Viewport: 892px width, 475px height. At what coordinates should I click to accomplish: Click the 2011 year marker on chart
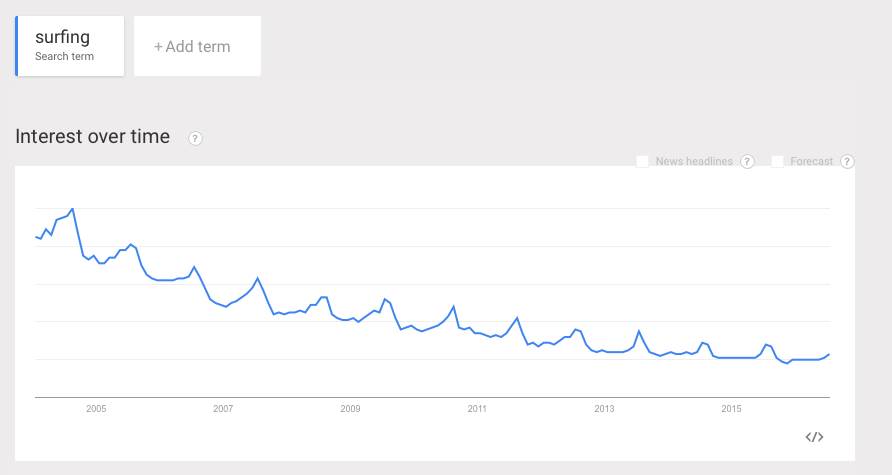[477, 408]
